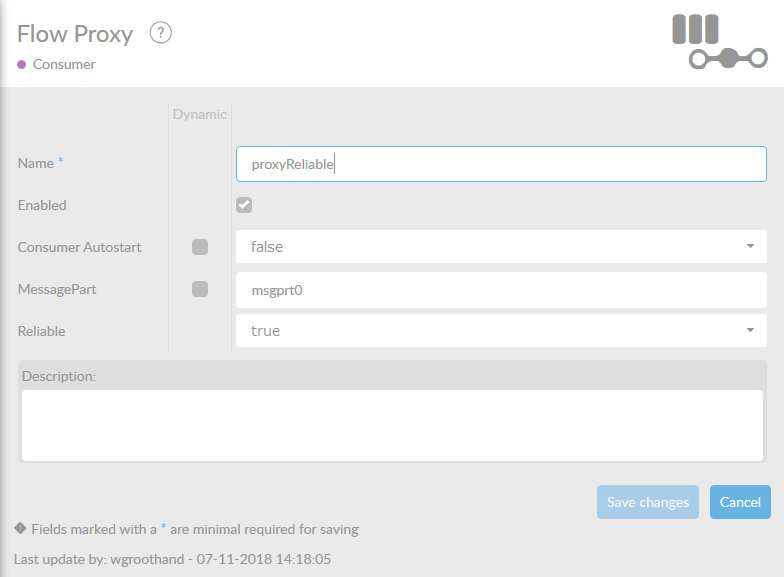Click the Dynamic column header

[x=199, y=114]
